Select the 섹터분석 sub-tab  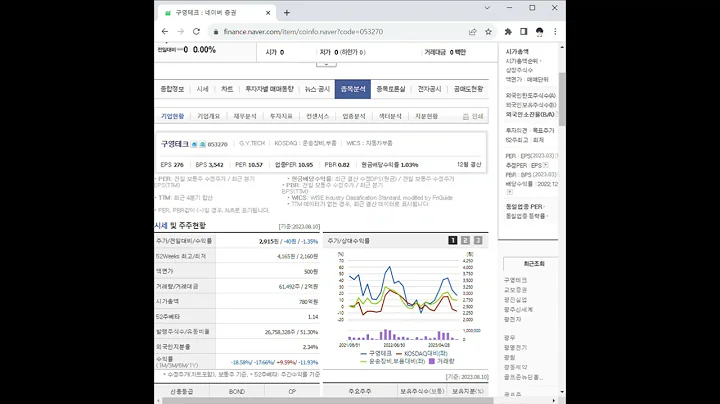click(390, 116)
